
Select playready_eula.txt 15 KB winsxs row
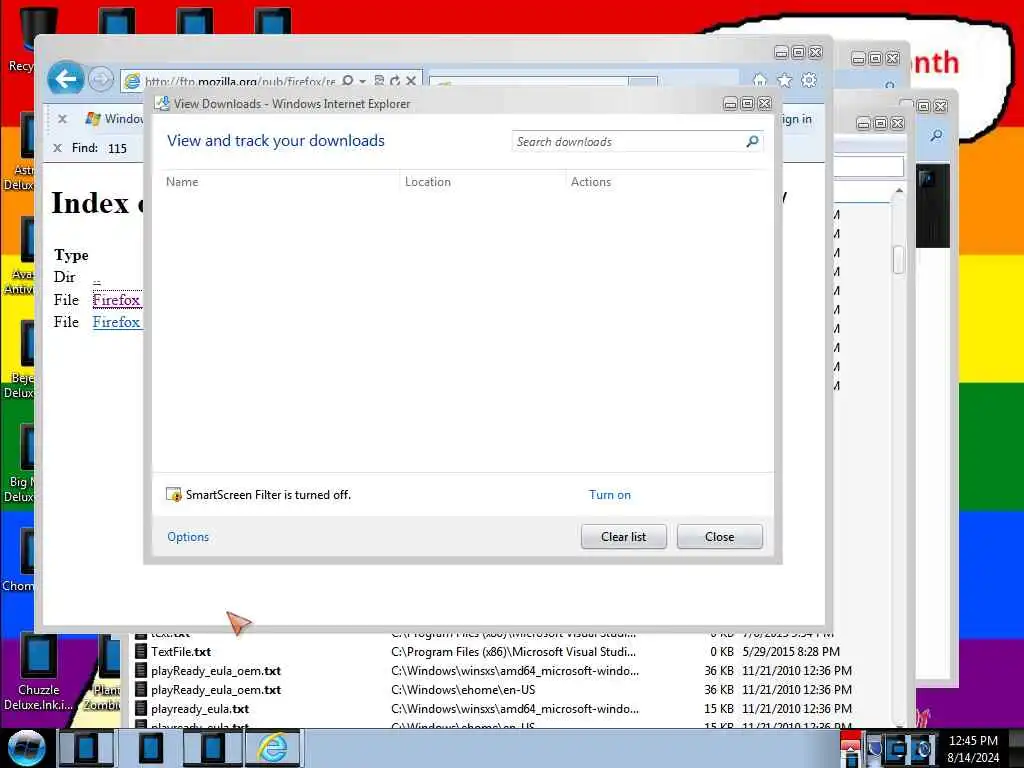pyautogui.click(x=200, y=709)
